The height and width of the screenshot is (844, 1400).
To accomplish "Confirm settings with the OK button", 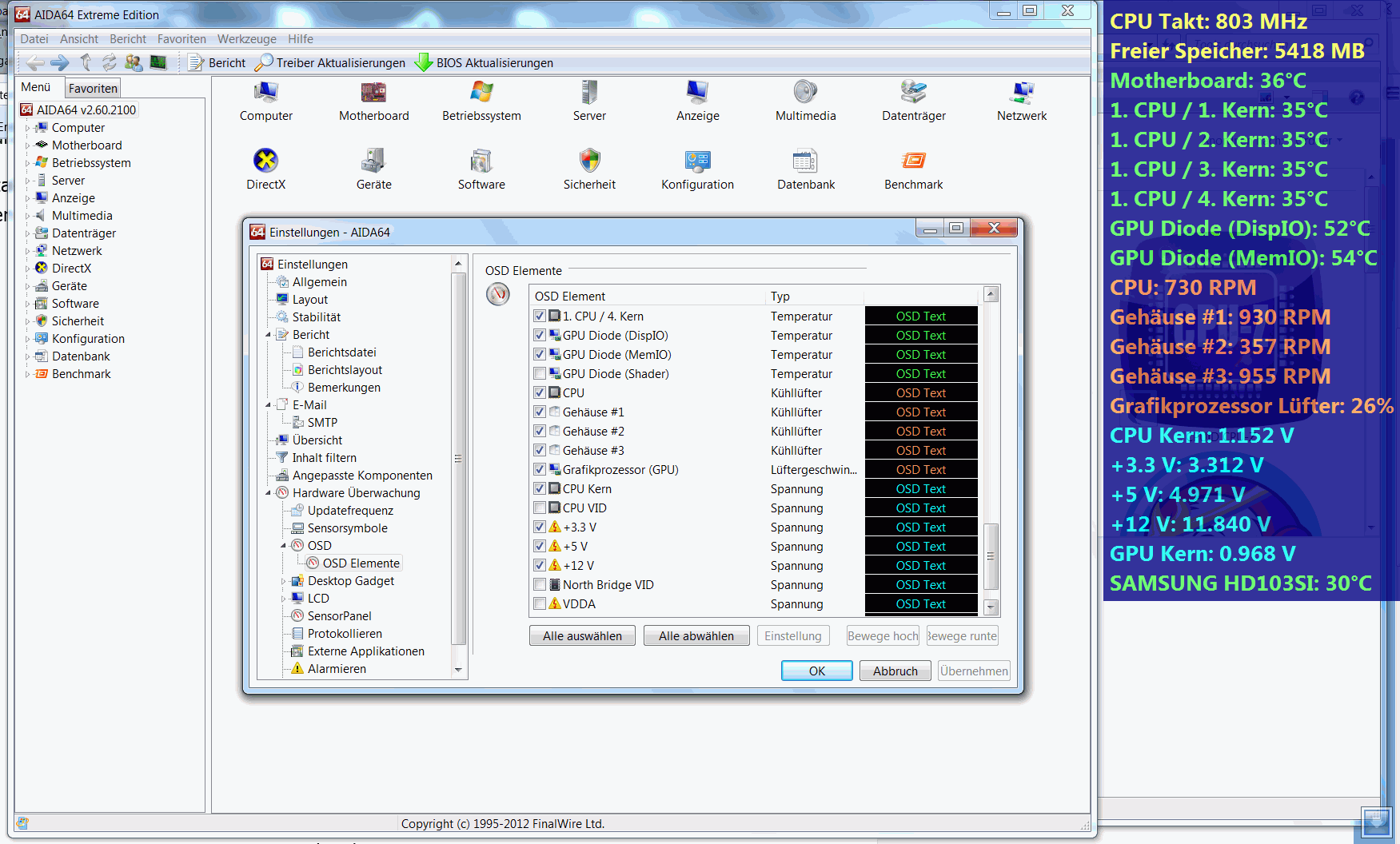I will (817, 671).
